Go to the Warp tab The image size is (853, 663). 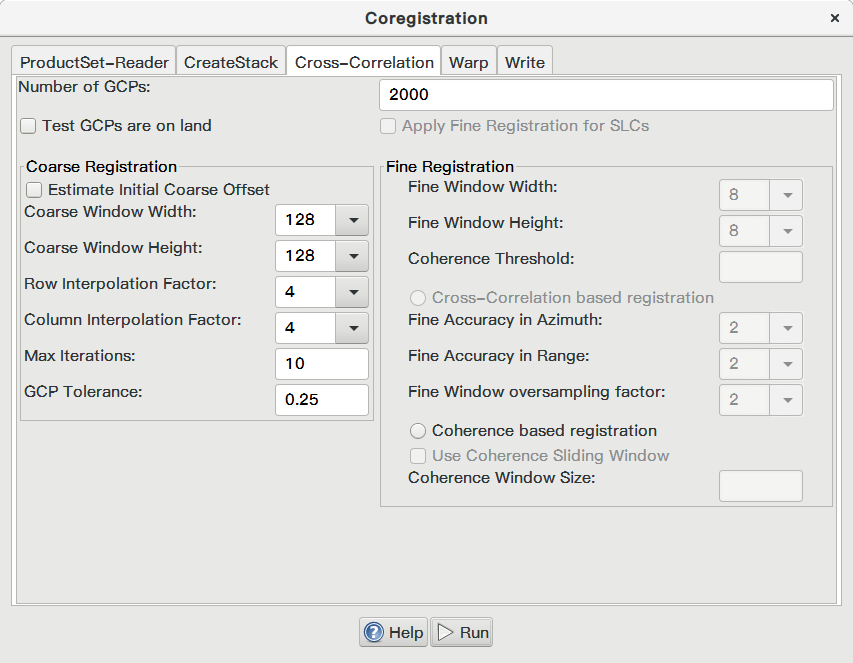pos(468,62)
